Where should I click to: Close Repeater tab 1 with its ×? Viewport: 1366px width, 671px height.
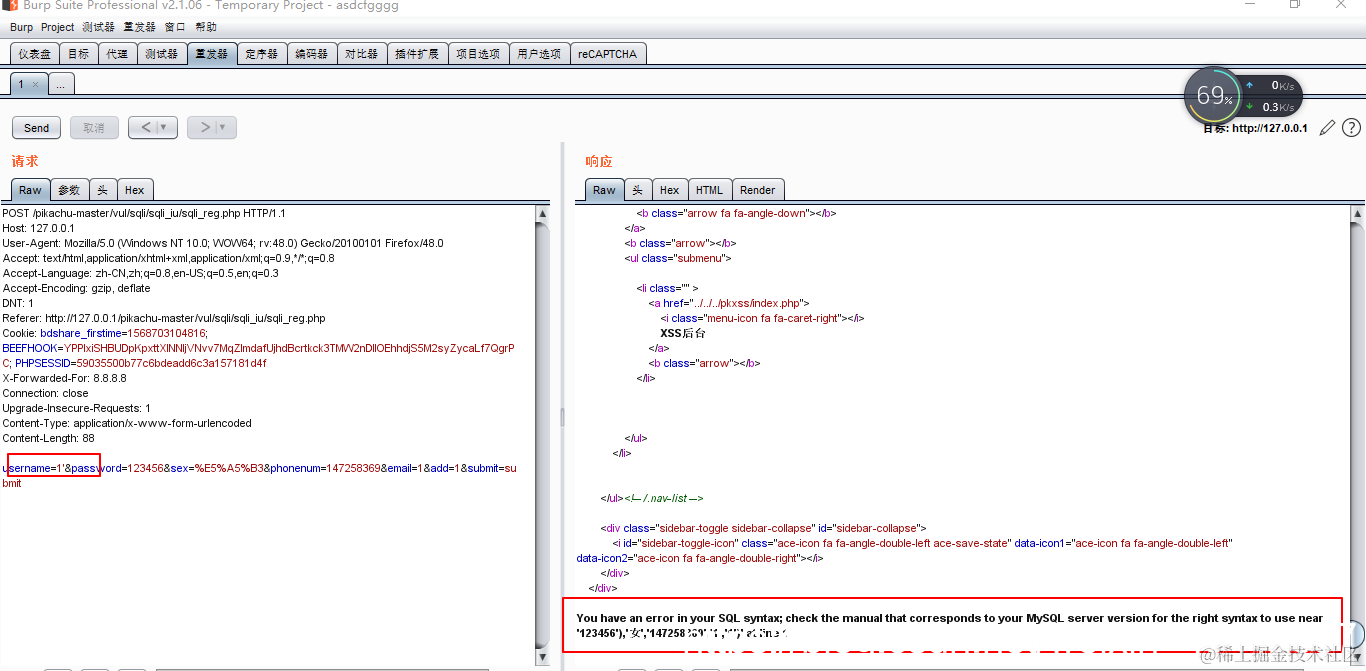click(36, 85)
